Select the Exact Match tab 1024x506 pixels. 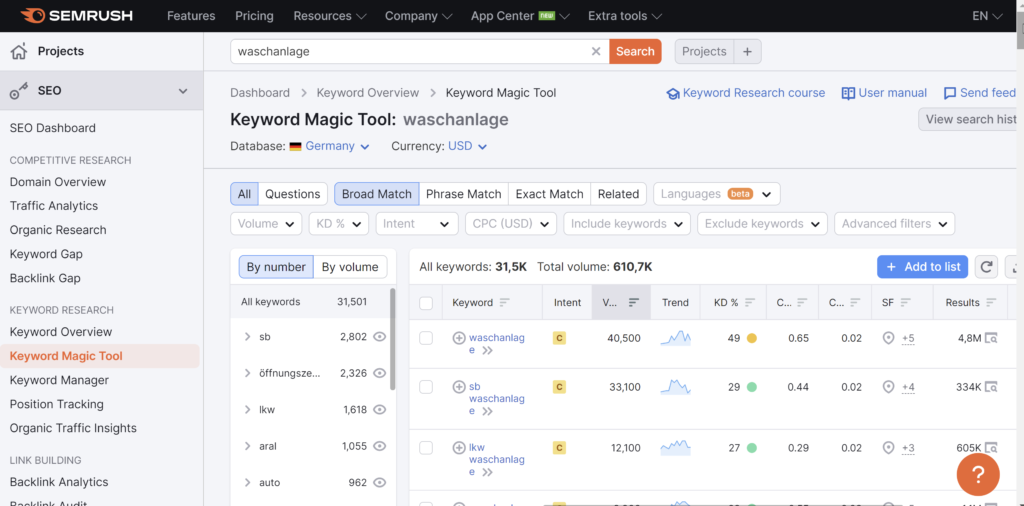point(549,194)
